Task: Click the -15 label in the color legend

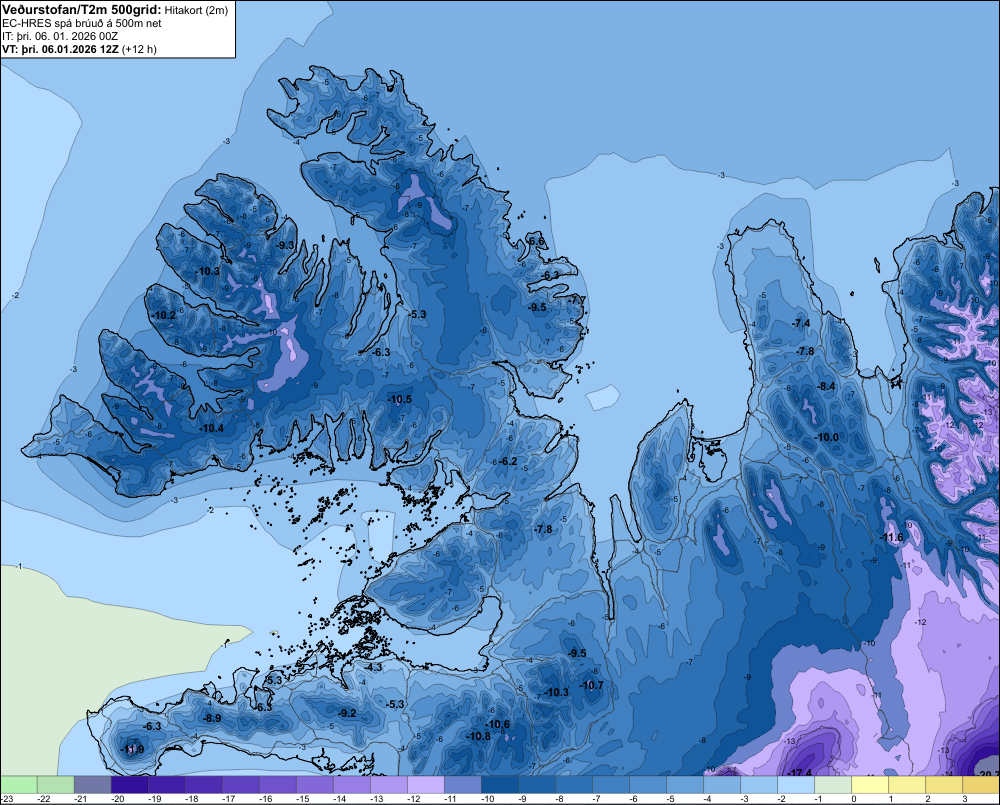Action: pyautogui.click(x=302, y=799)
